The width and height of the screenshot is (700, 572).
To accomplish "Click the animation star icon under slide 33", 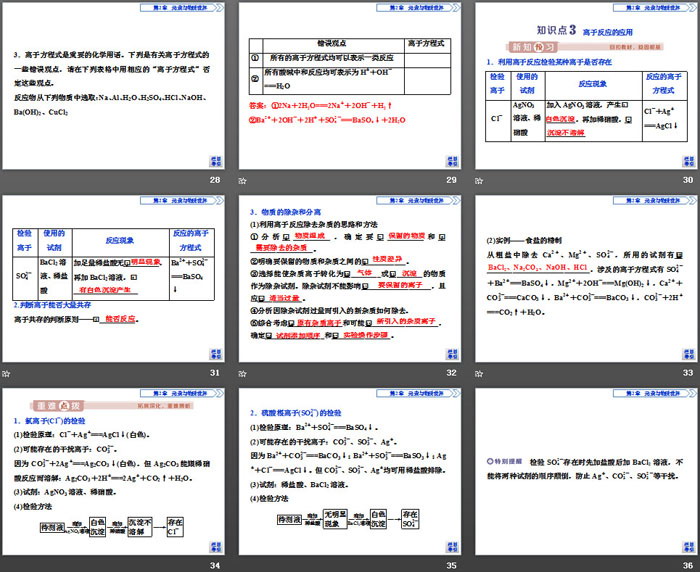I will pos(479,374).
